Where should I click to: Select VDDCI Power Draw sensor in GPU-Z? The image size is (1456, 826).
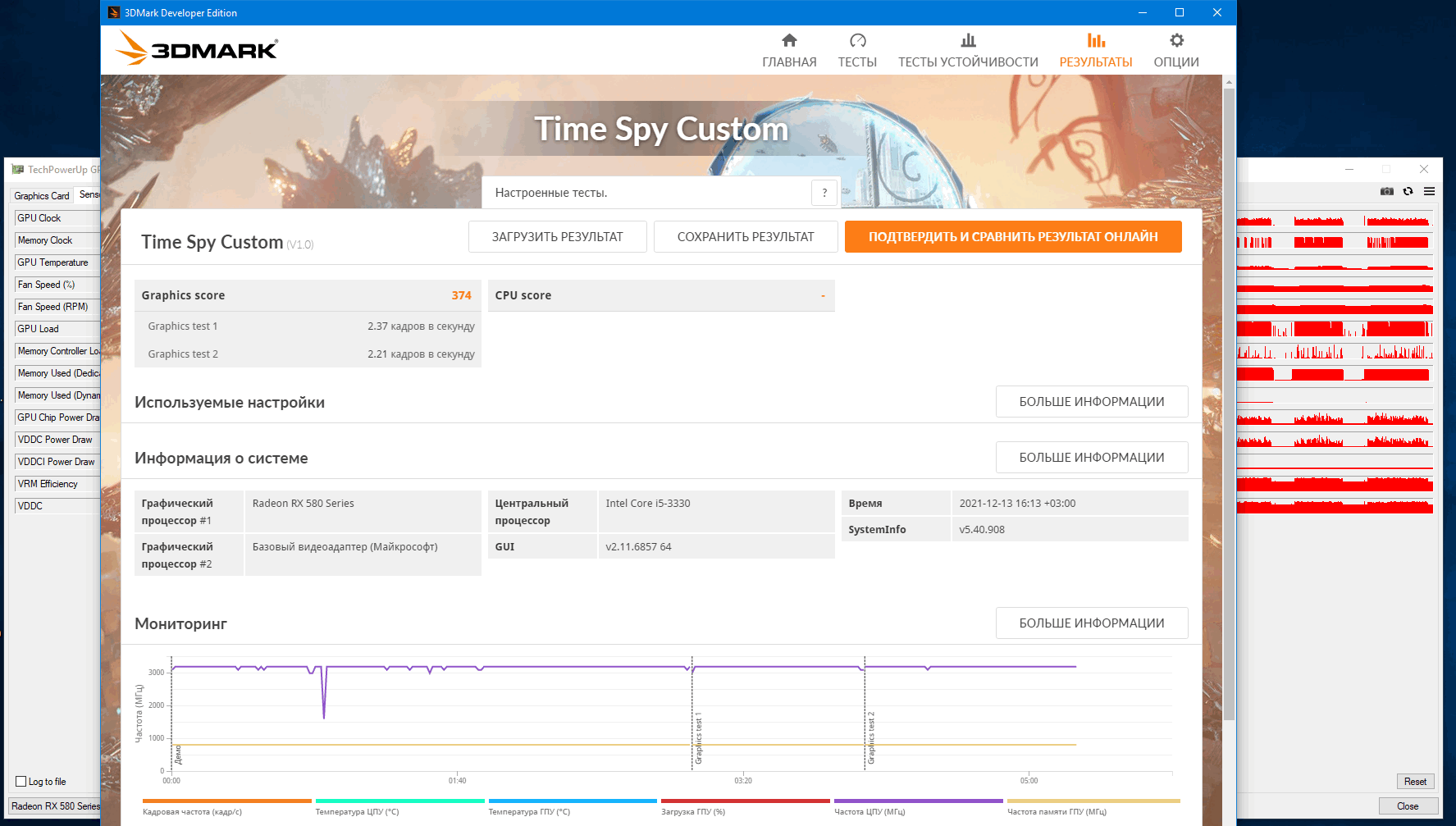click(x=57, y=462)
